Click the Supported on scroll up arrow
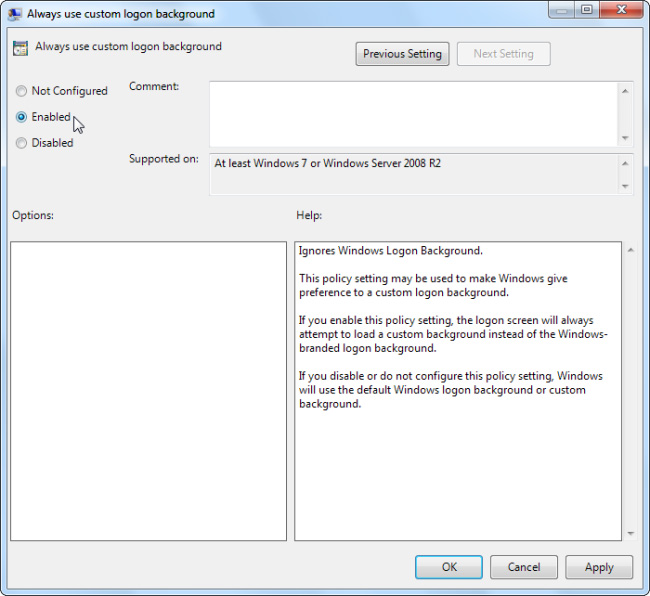This screenshot has width=650, height=596. [x=625, y=164]
